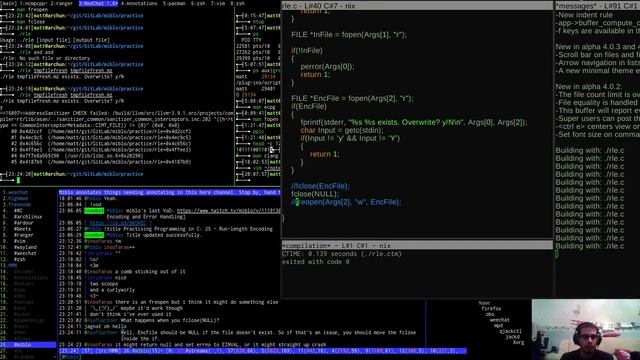Open tmux window 5:pacman
This screenshot has width=640, height=360.
pyautogui.click(x=174, y=3)
